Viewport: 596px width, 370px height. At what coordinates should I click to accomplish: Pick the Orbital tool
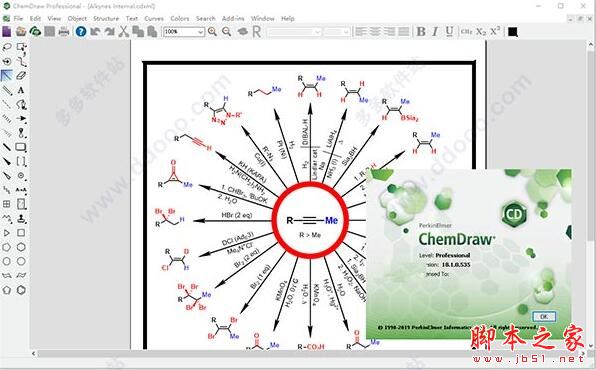pos(21,133)
